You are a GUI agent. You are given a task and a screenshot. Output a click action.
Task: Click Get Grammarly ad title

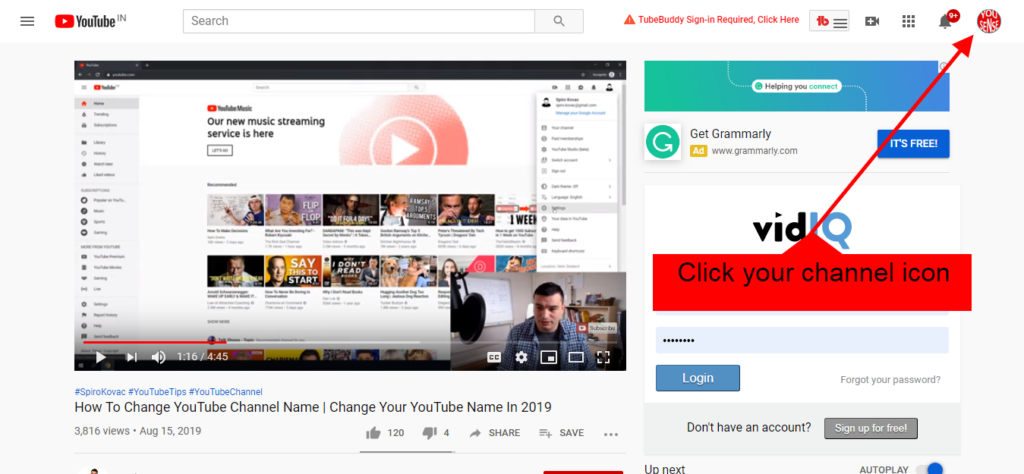(730, 134)
